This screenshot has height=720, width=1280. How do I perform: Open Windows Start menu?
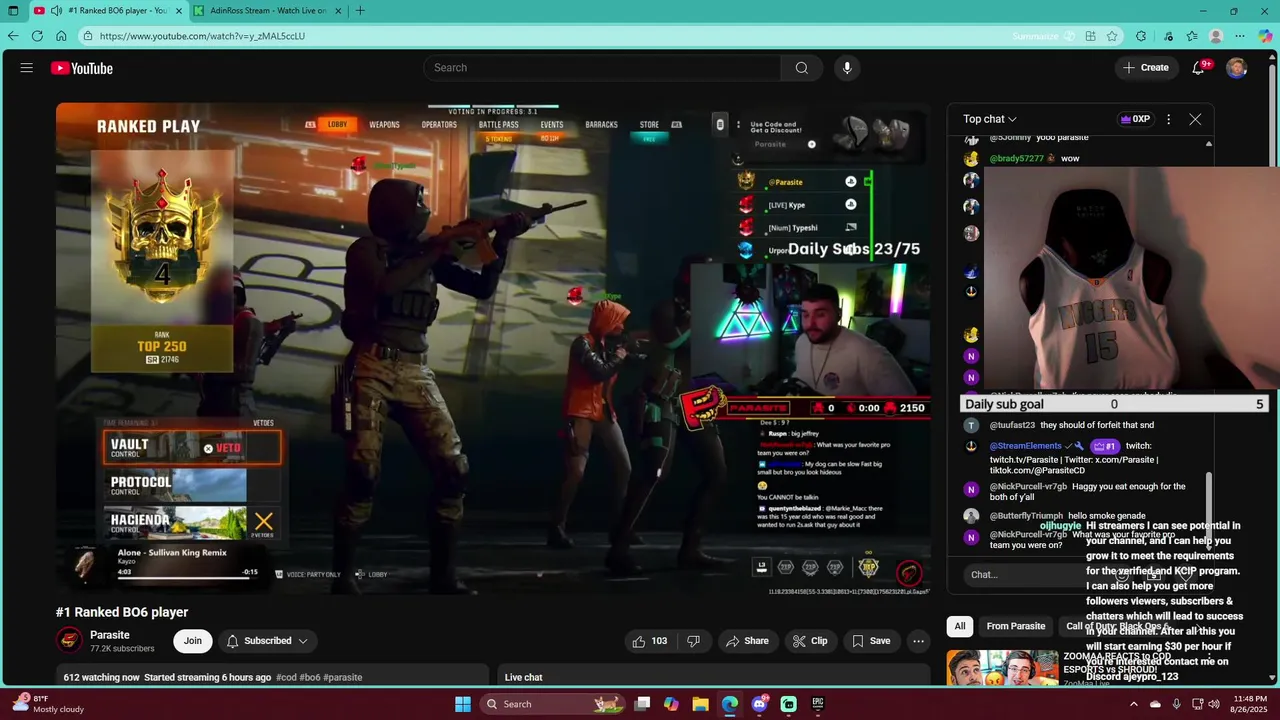[x=463, y=704]
